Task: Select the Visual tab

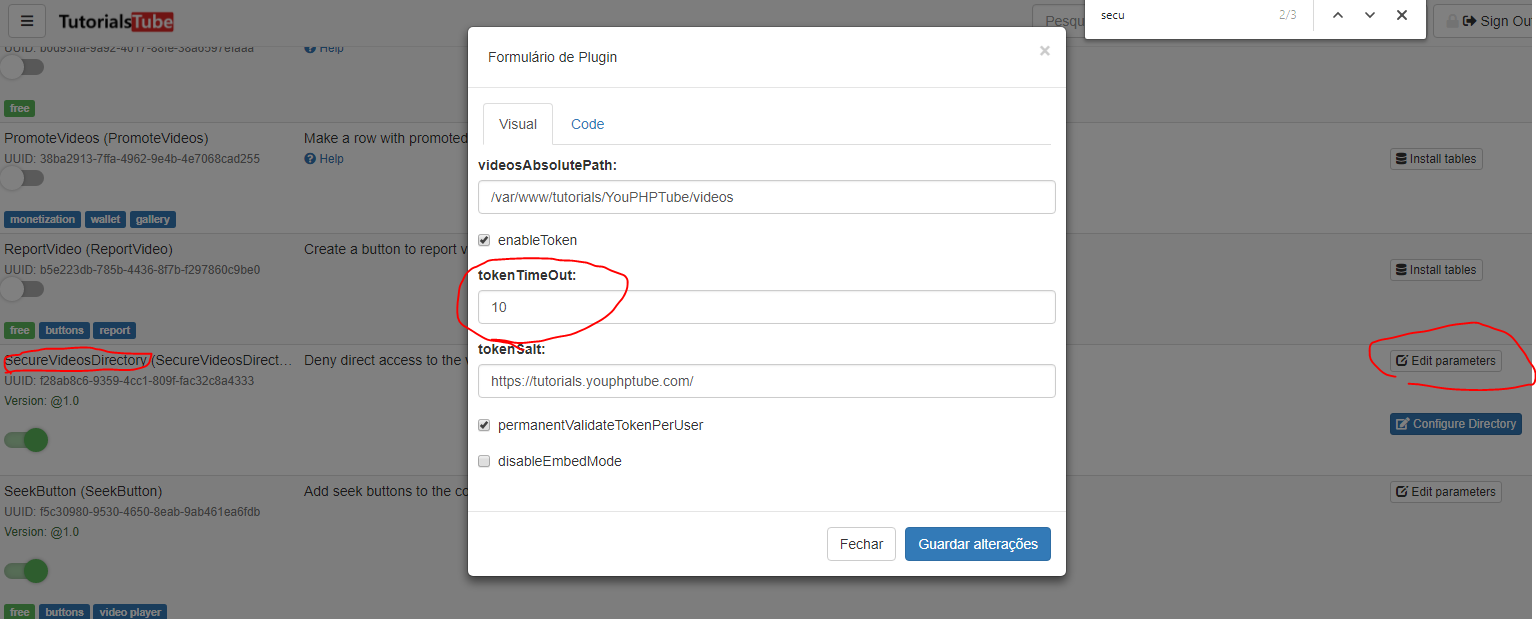Action: coord(517,123)
